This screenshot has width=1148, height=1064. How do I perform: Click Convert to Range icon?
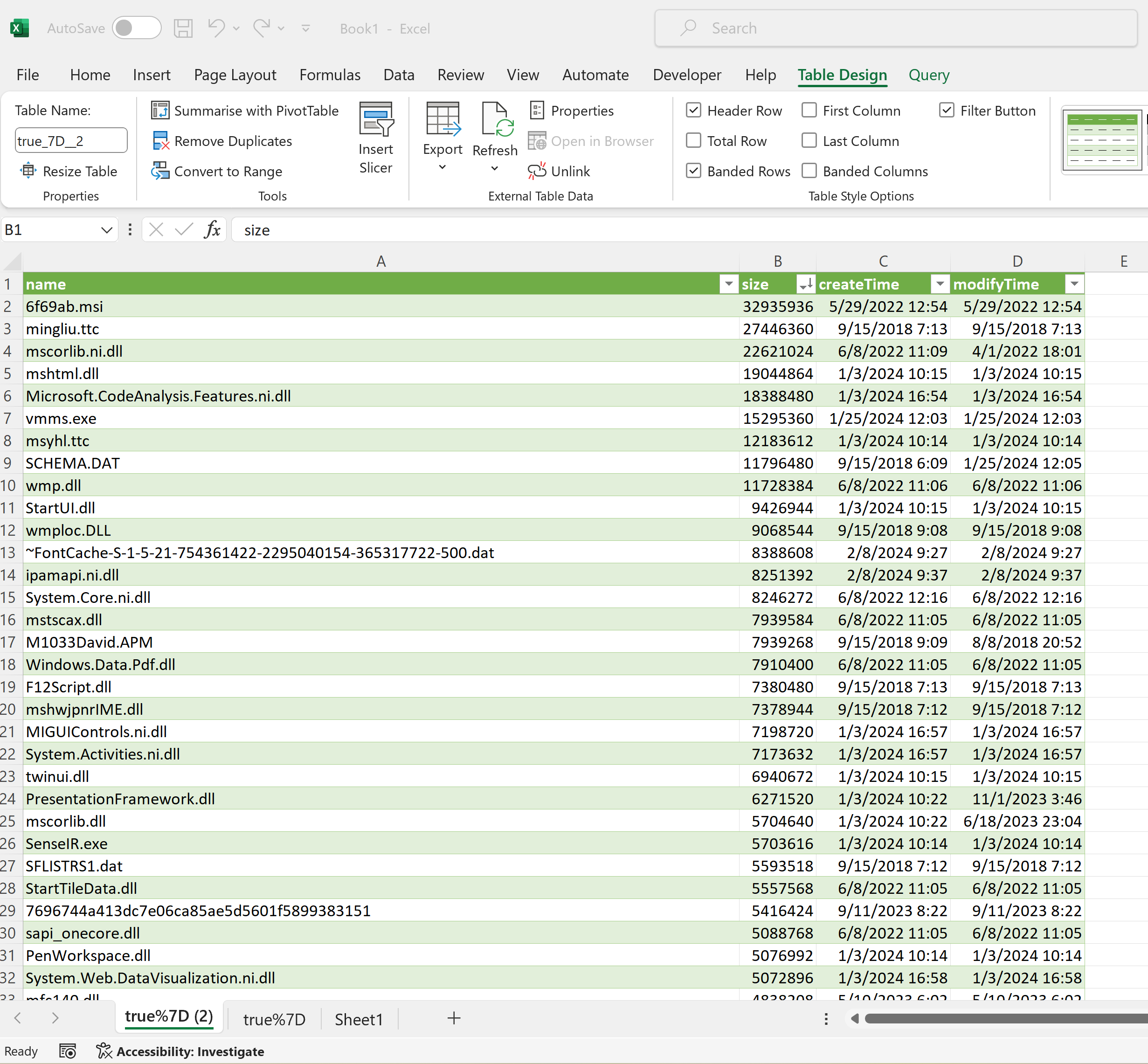tap(160, 171)
